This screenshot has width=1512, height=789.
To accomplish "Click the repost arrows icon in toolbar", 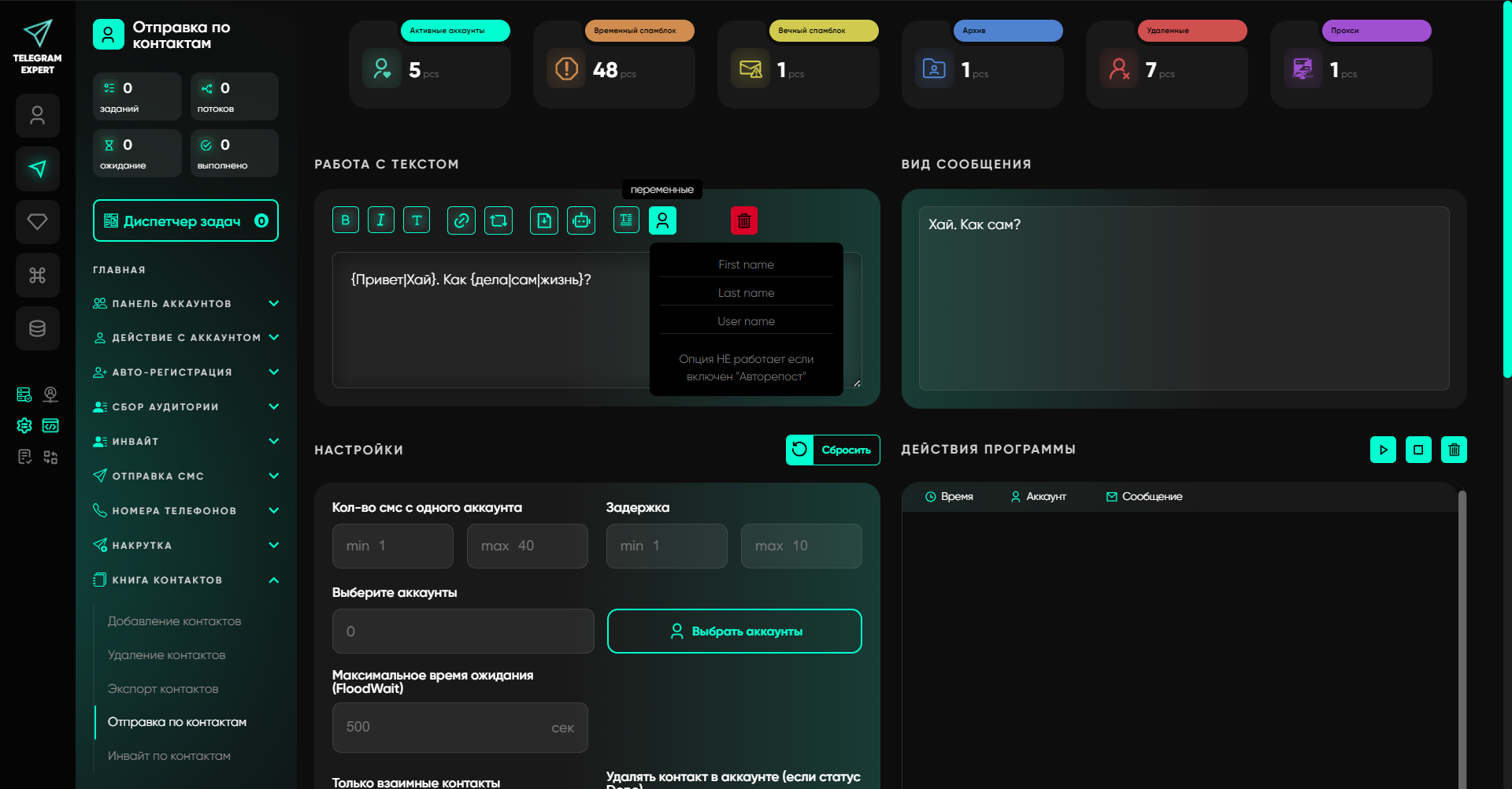I will pos(498,220).
